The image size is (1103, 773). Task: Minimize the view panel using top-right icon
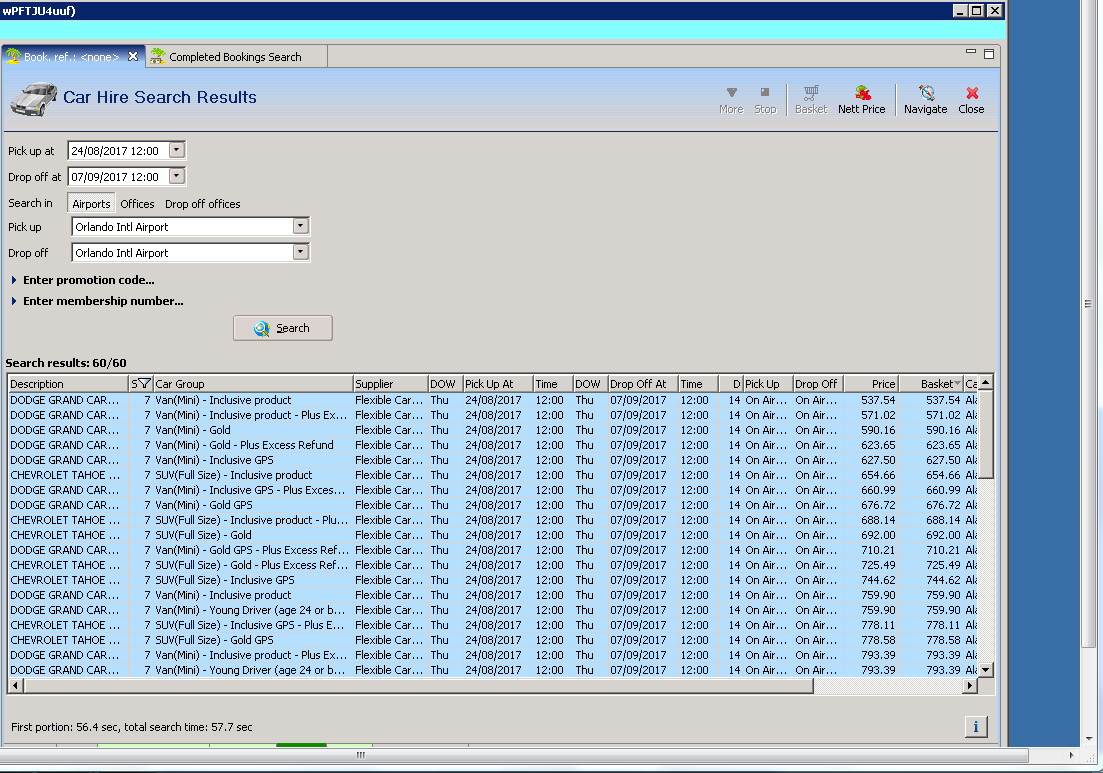click(971, 52)
